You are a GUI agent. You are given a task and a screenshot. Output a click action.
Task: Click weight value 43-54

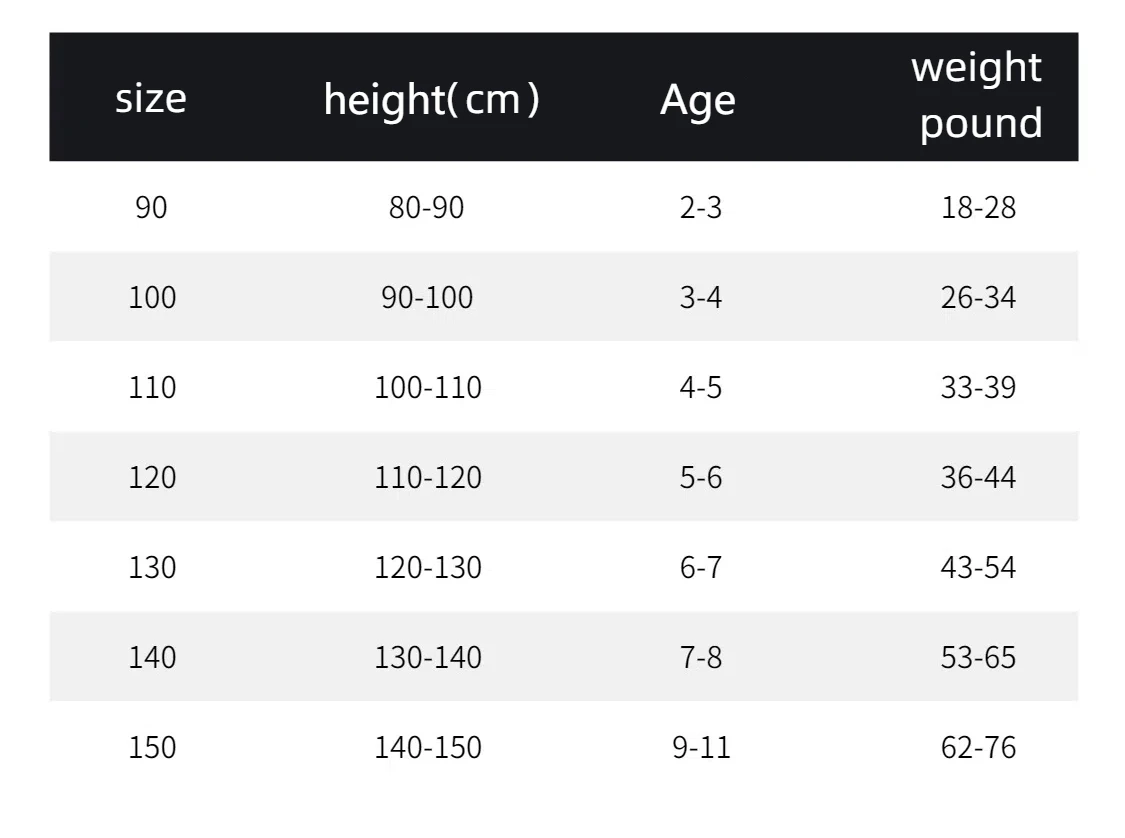(979, 568)
